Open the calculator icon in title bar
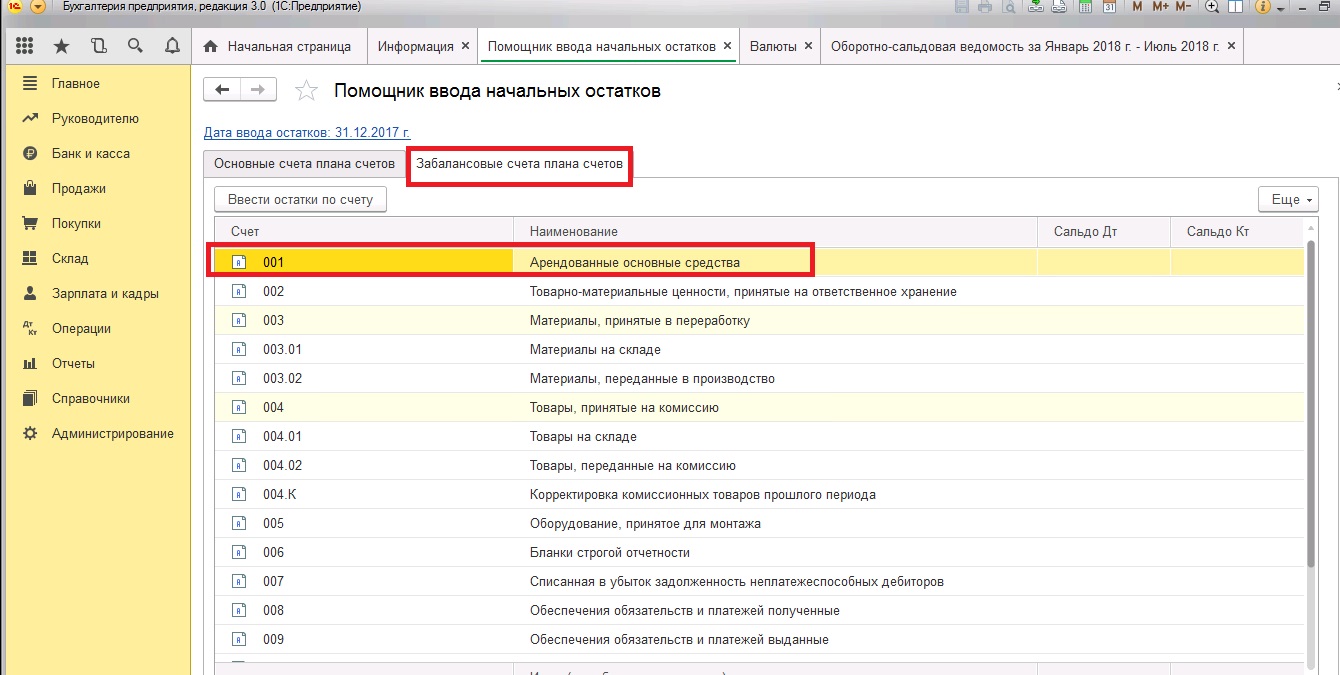This screenshot has width=1340, height=675. (1085, 7)
